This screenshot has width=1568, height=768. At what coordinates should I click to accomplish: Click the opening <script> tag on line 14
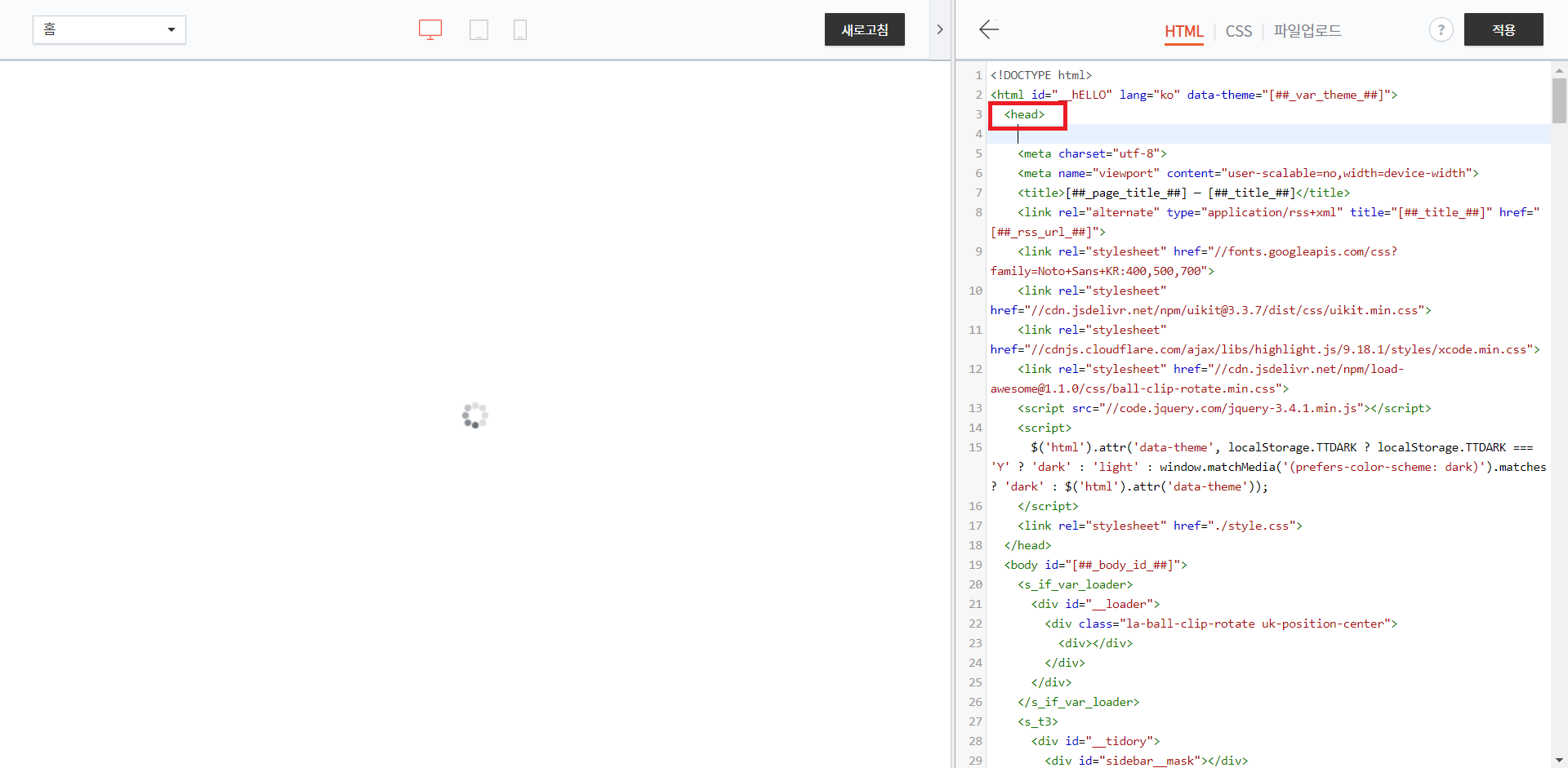point(1045,428)
